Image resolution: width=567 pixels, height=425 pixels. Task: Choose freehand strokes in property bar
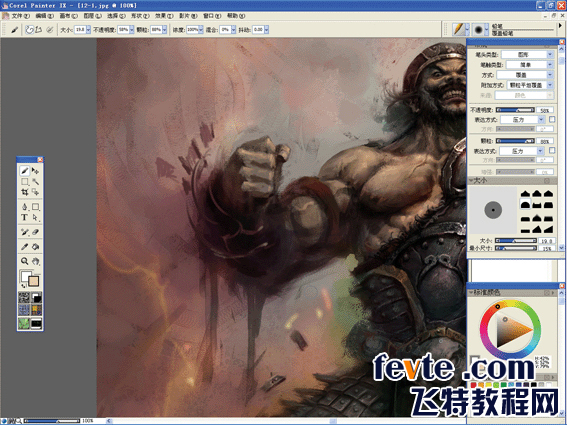29,30
